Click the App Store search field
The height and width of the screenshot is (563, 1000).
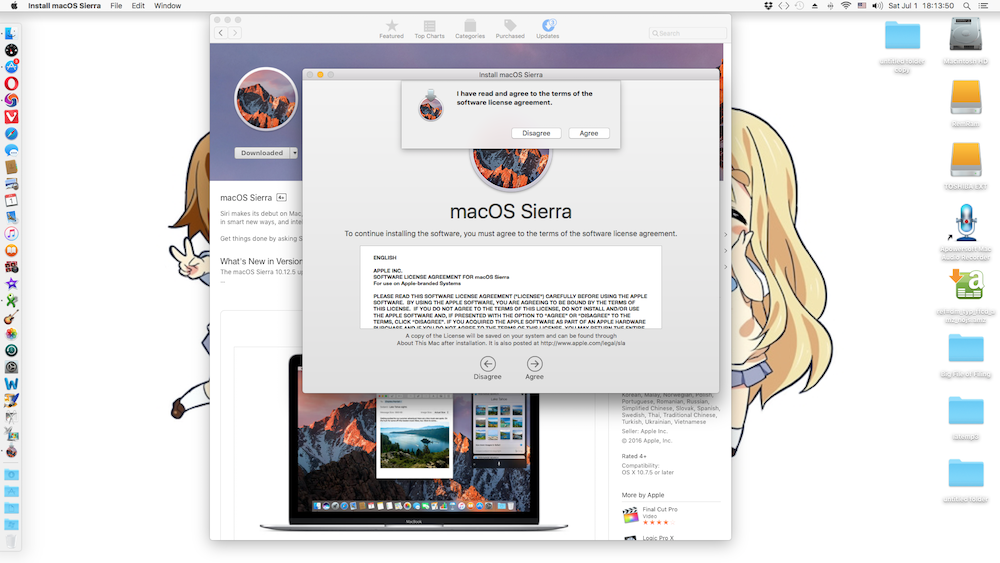[685, 33]
